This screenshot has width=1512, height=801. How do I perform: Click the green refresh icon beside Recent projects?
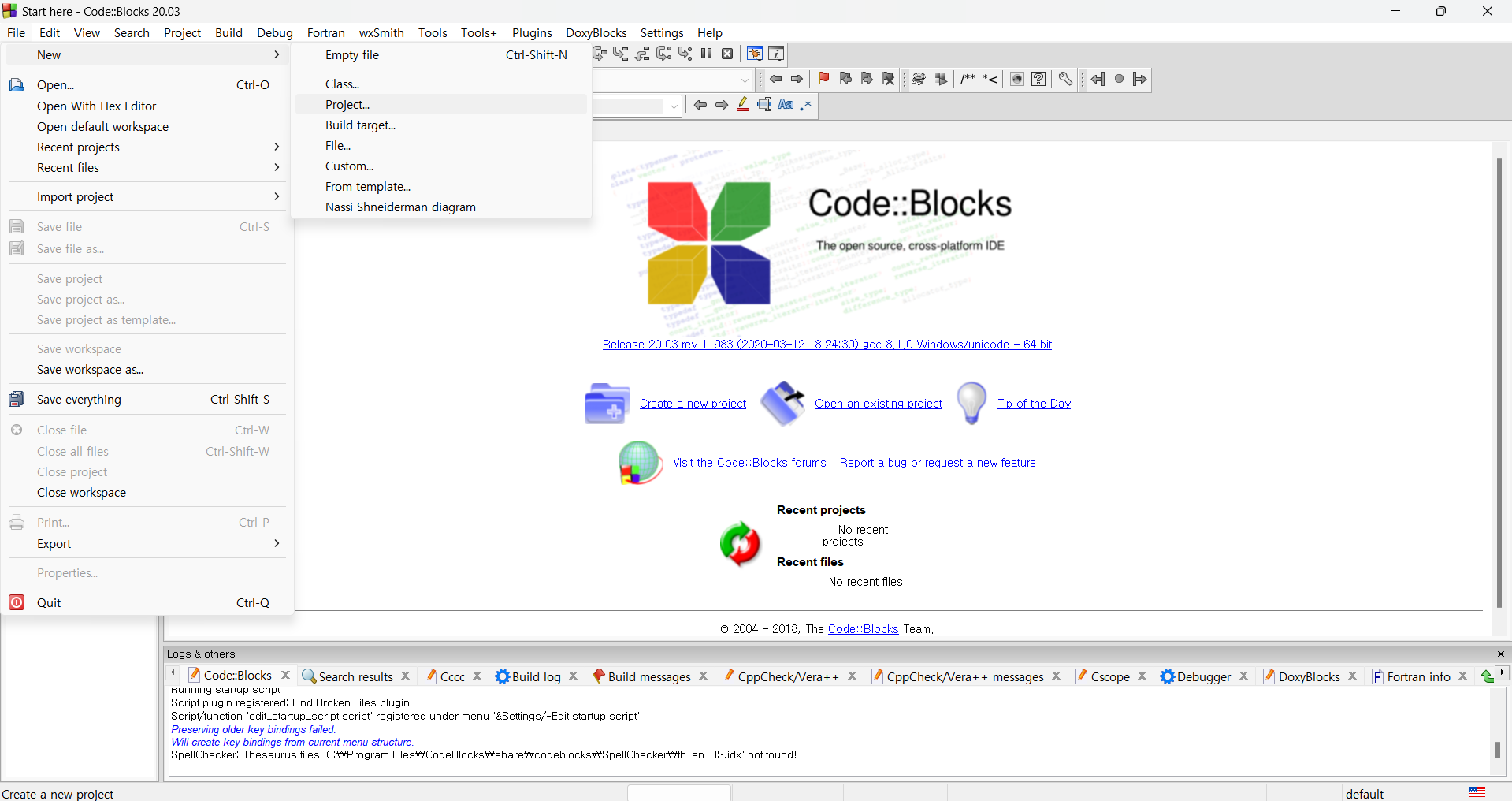(x=740, y=544)
